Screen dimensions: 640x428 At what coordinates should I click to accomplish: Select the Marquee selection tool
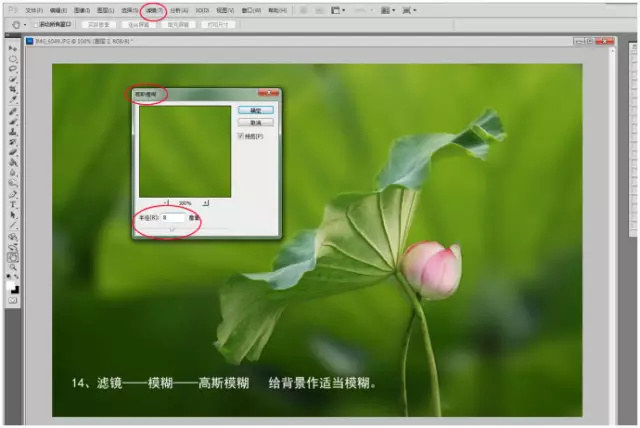13,58
